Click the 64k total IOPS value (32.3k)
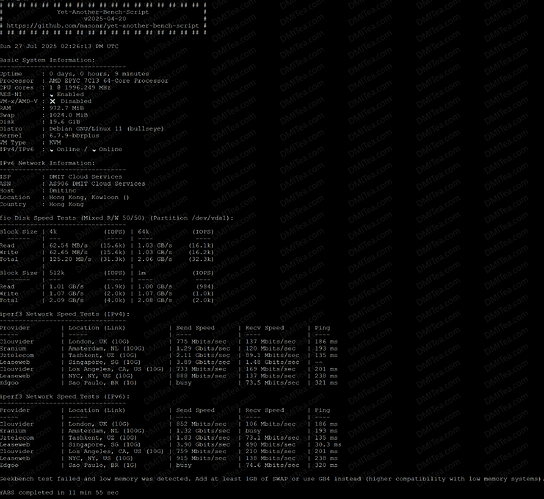The width and height of the screenshot is (544, 499). click(x=201, y=259)
